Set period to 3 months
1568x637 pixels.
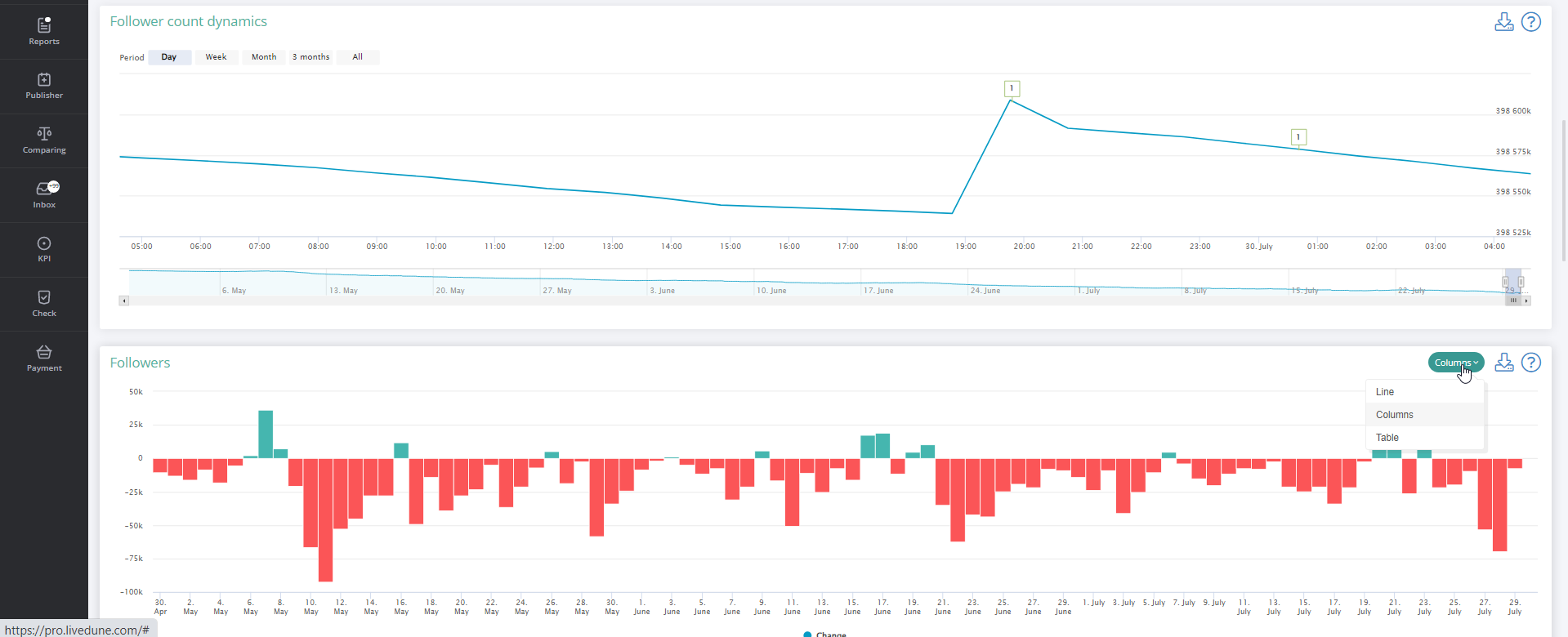point(310,57)
